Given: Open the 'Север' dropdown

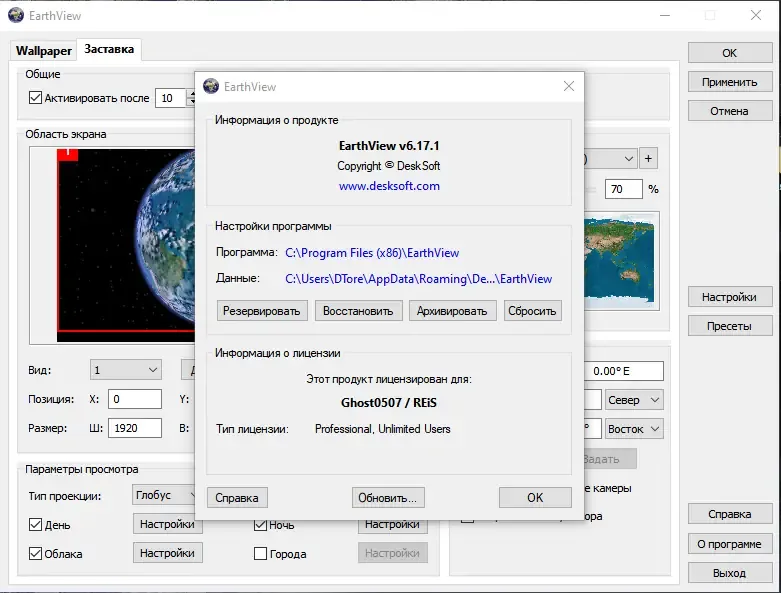Looking at the screenshot, I should 634,400.
